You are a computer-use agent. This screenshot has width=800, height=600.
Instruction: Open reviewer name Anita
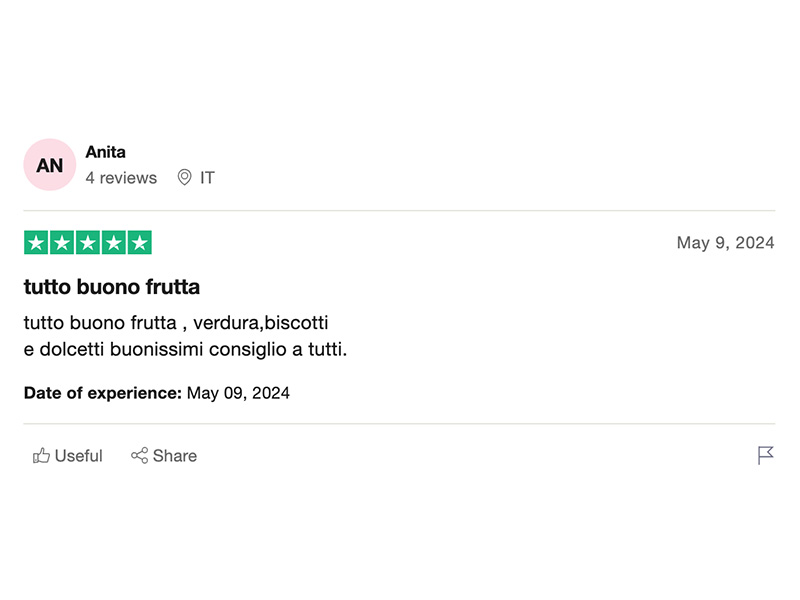[x=105, y=152]
